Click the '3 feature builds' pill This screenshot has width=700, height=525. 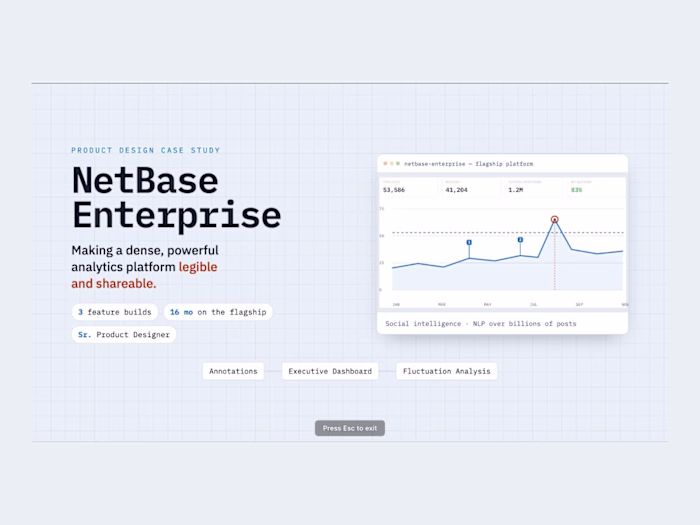coord(115,312)
